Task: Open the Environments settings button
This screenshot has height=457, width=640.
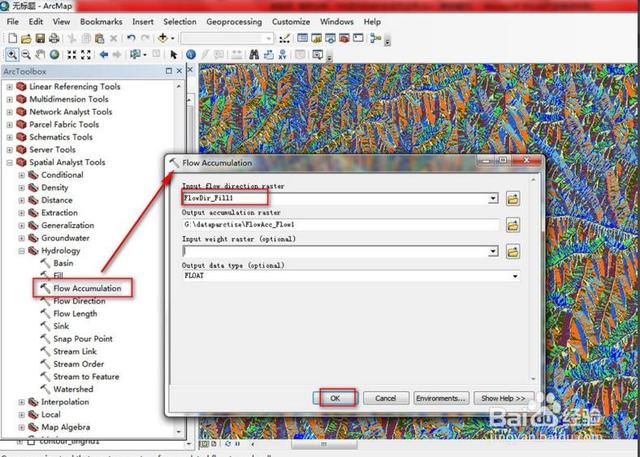Action: (x=440, y=398)
